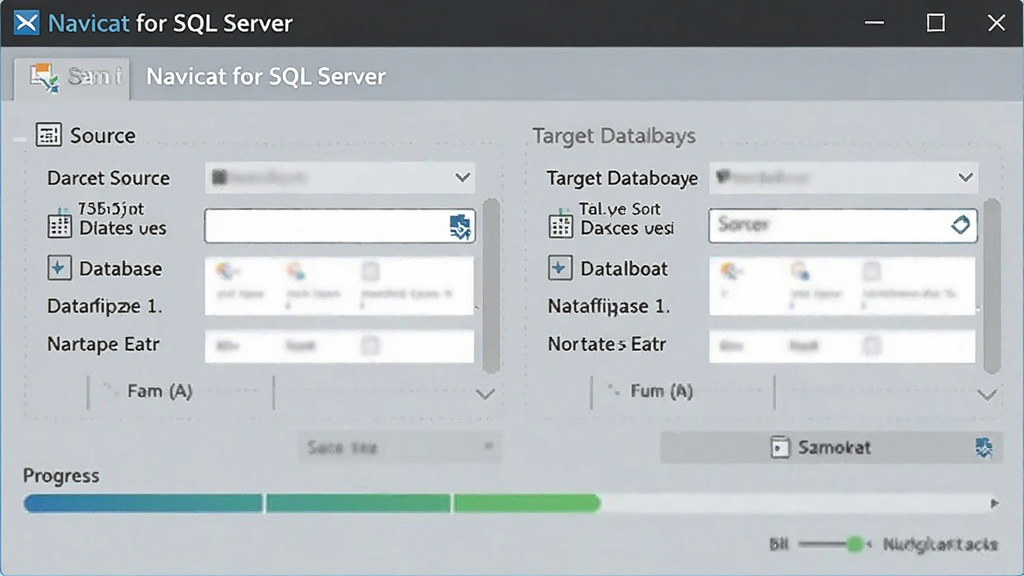Click the calendar icon beside Dasces uesi
This screenshot has width=1024, height=576.
560,224
